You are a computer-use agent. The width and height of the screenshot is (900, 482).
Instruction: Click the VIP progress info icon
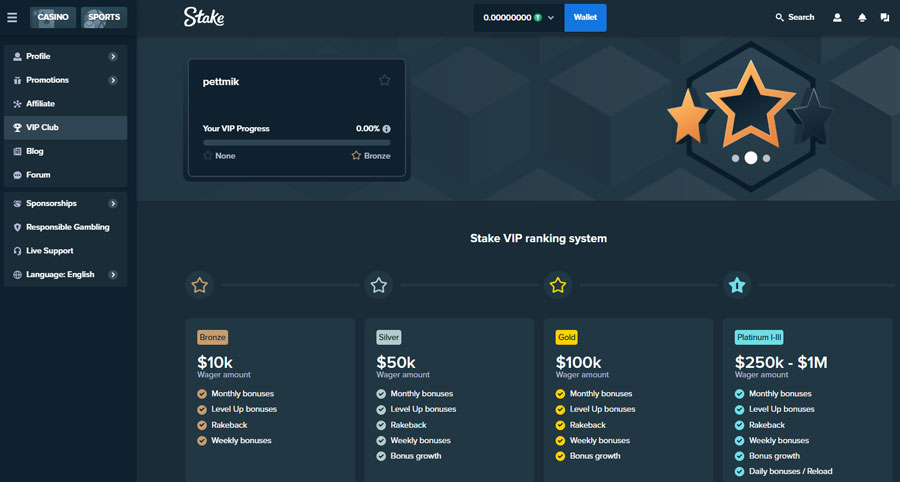click(x=386, y=129)
